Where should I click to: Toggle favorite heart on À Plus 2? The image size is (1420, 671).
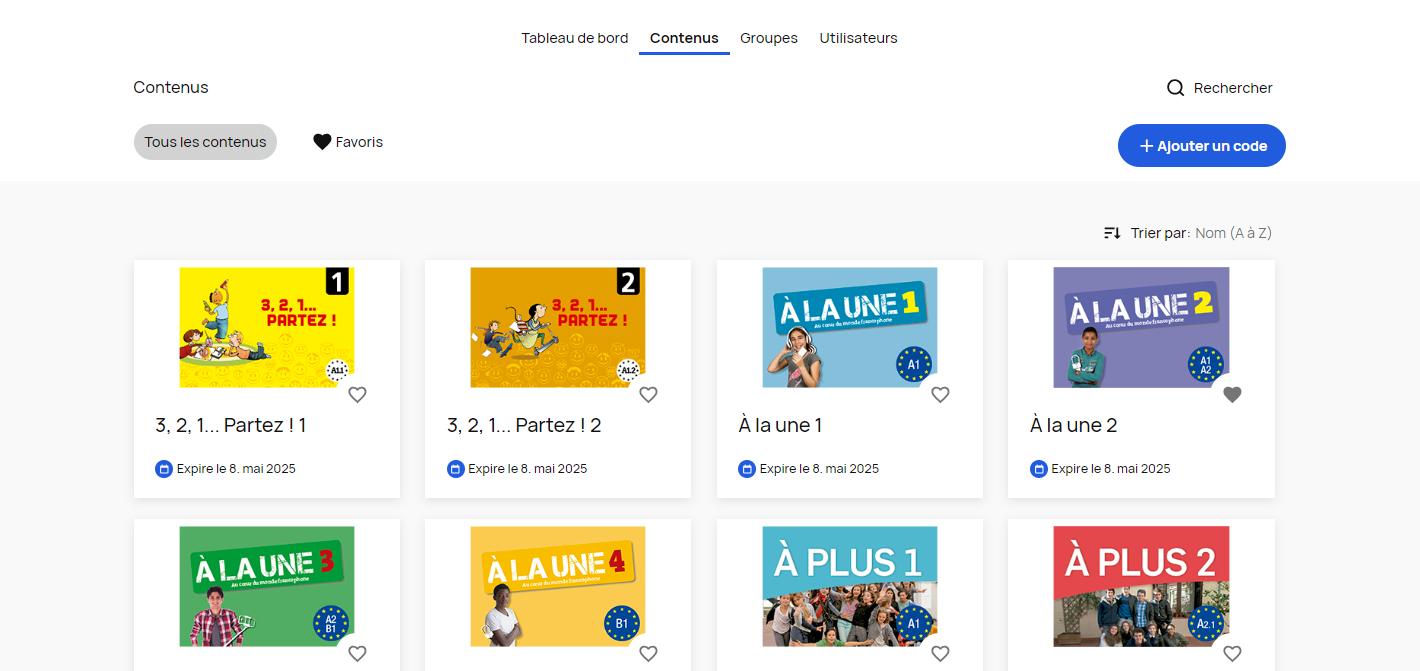pyautogui.click(x=1232, y=653)
